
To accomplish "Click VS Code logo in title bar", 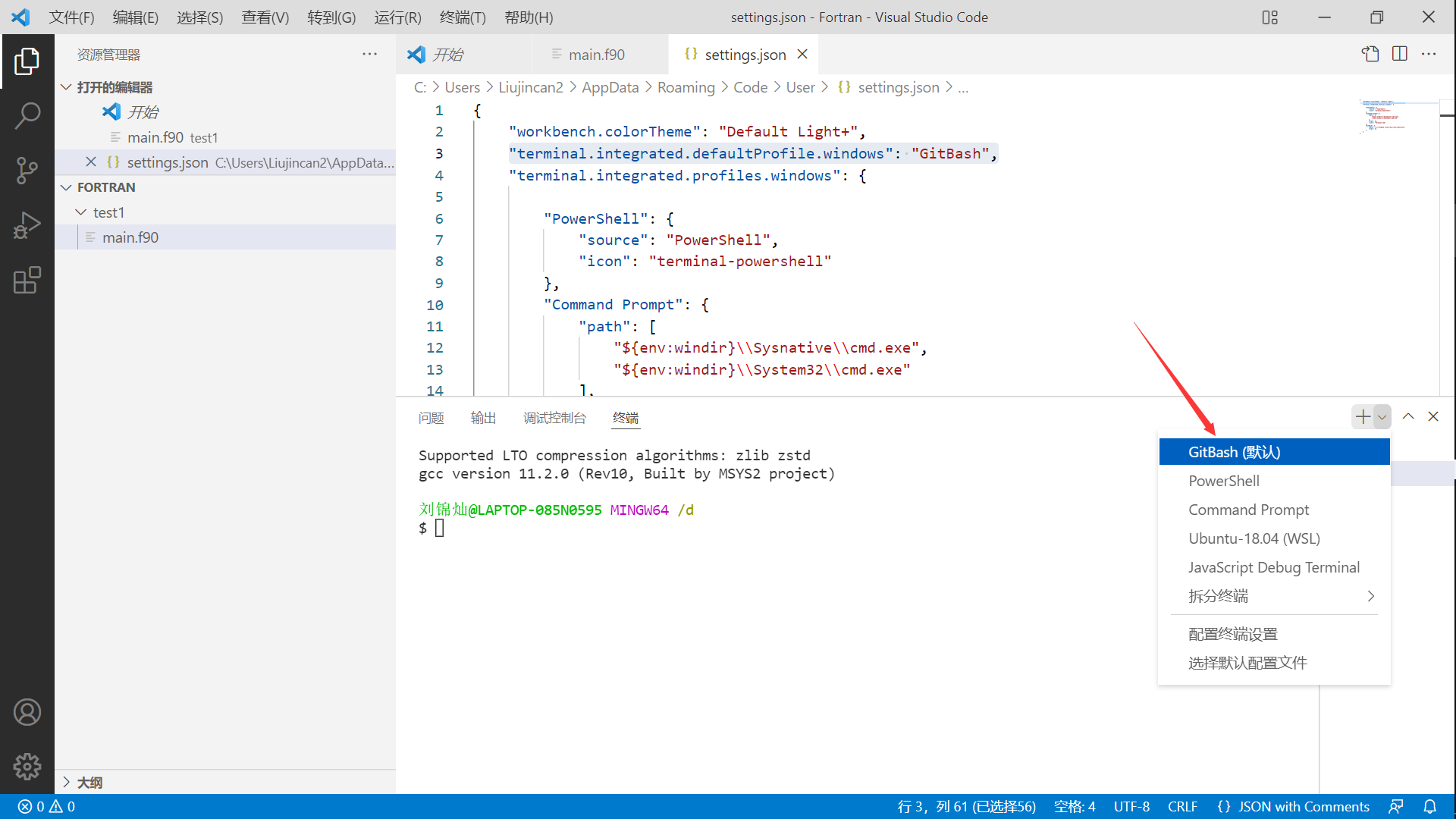I will (x=20, y=17).
